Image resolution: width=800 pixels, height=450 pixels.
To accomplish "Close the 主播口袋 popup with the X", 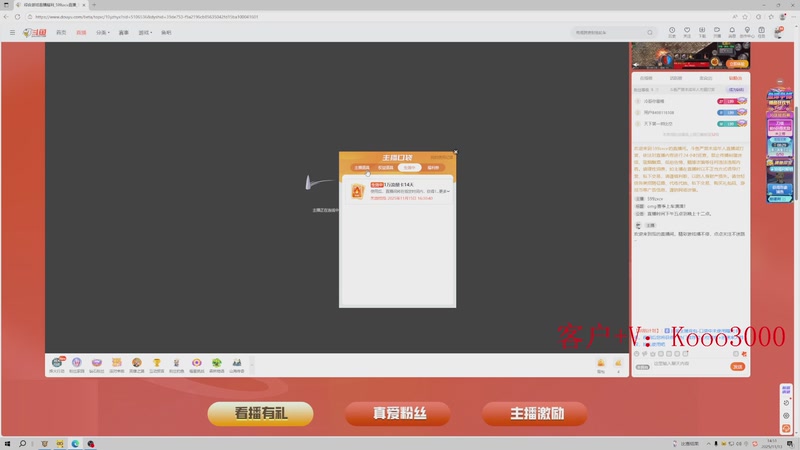I will pos(456,152).
